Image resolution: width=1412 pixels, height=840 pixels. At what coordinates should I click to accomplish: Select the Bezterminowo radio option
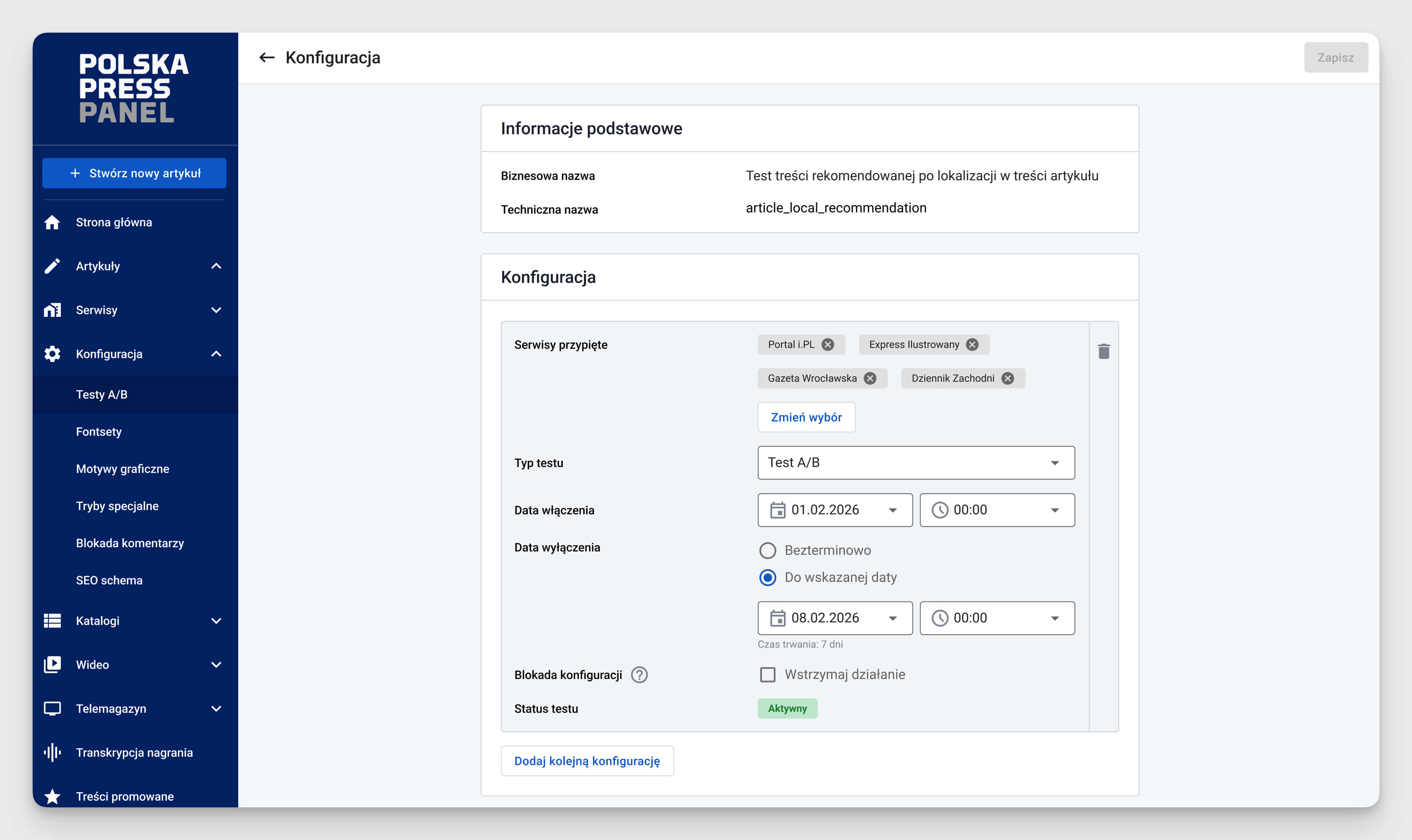[768, 550]
